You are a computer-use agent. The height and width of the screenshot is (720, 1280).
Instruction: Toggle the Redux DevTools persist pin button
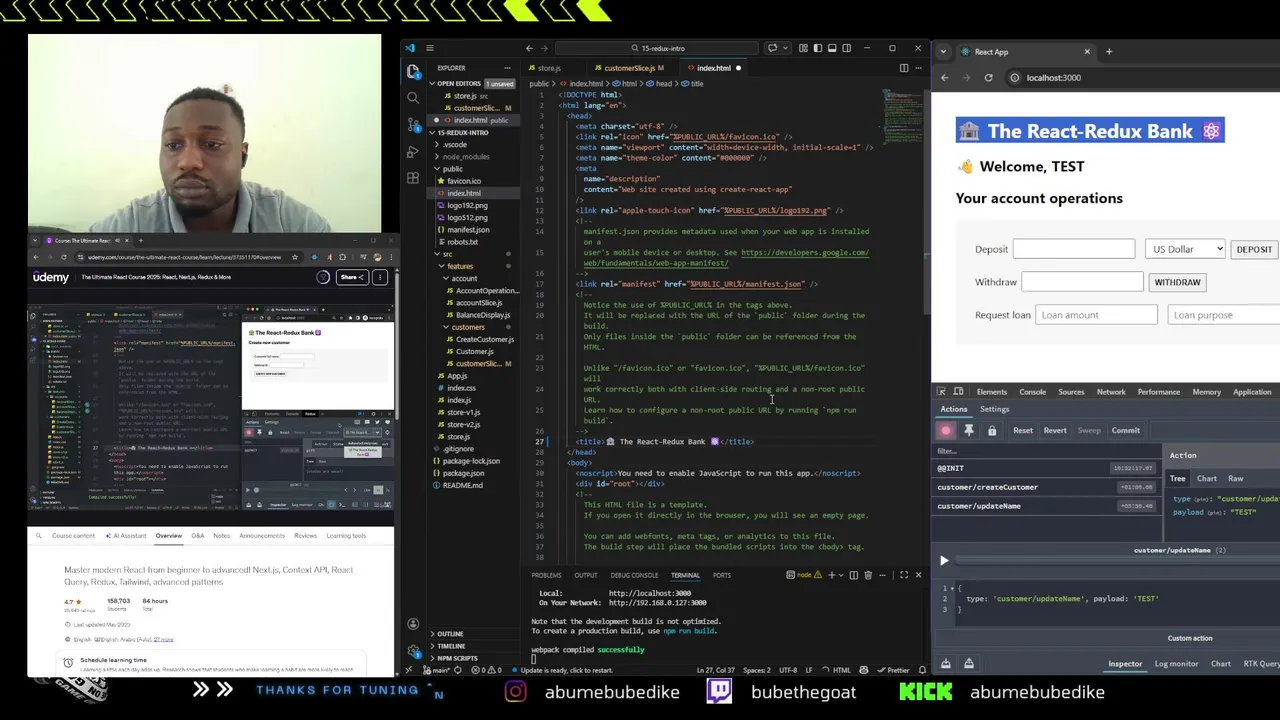point(969,431)
